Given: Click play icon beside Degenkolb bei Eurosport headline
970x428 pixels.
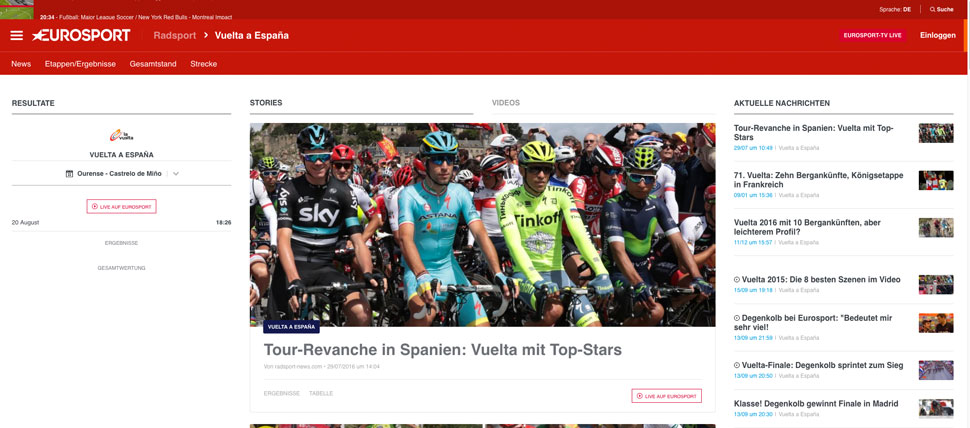Looking at the screenshot, I should pos(737,318).
